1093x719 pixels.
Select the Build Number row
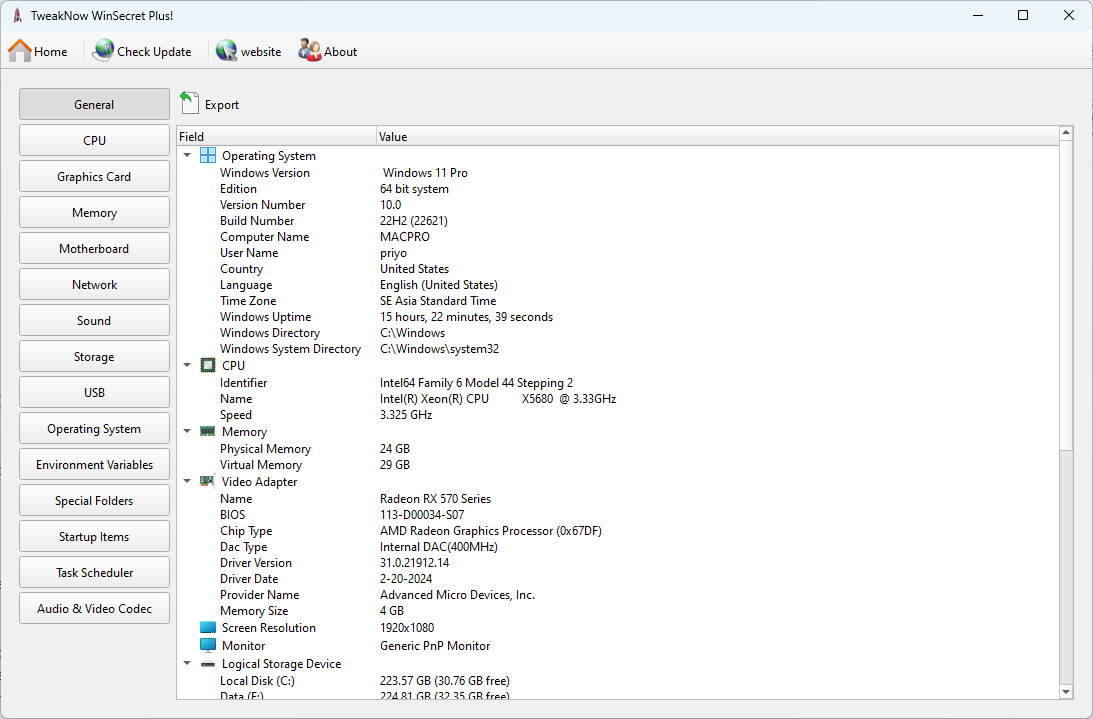618,220
